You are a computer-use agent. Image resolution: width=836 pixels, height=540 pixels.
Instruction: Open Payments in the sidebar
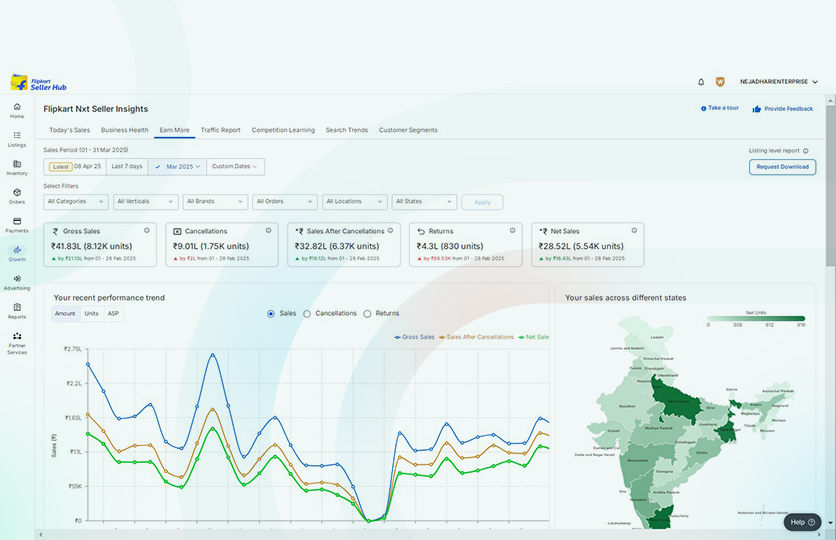17,224
